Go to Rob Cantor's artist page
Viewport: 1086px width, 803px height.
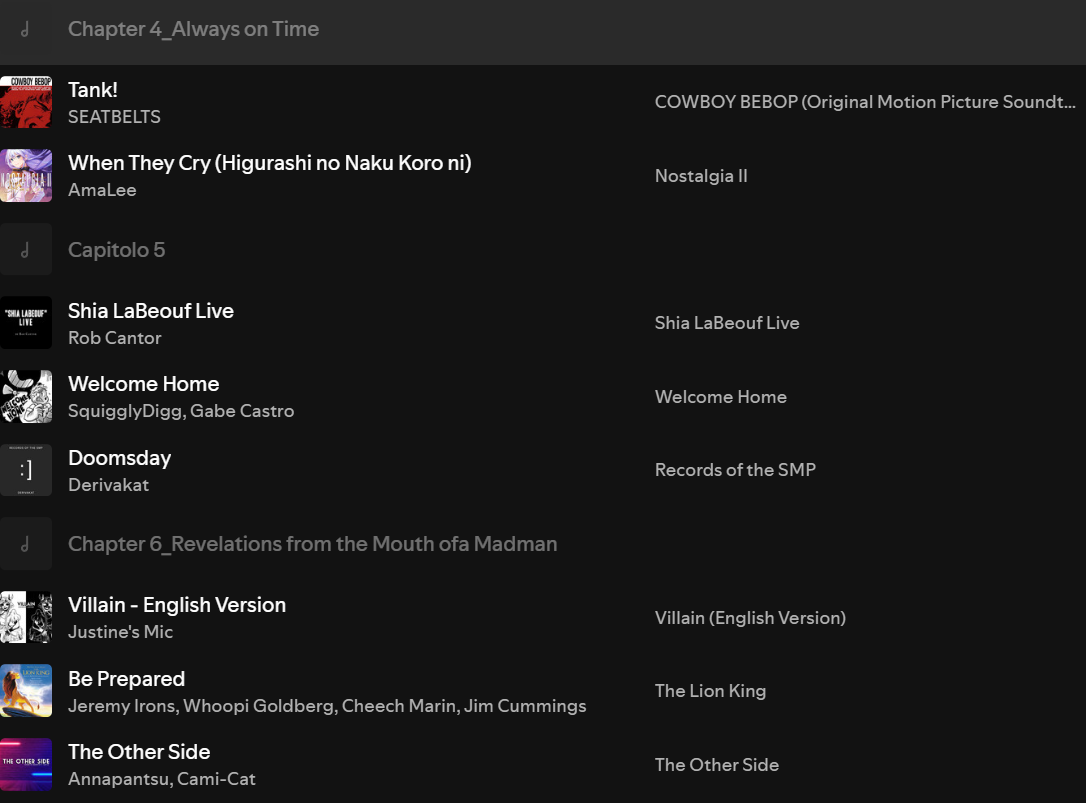[114, 338]
